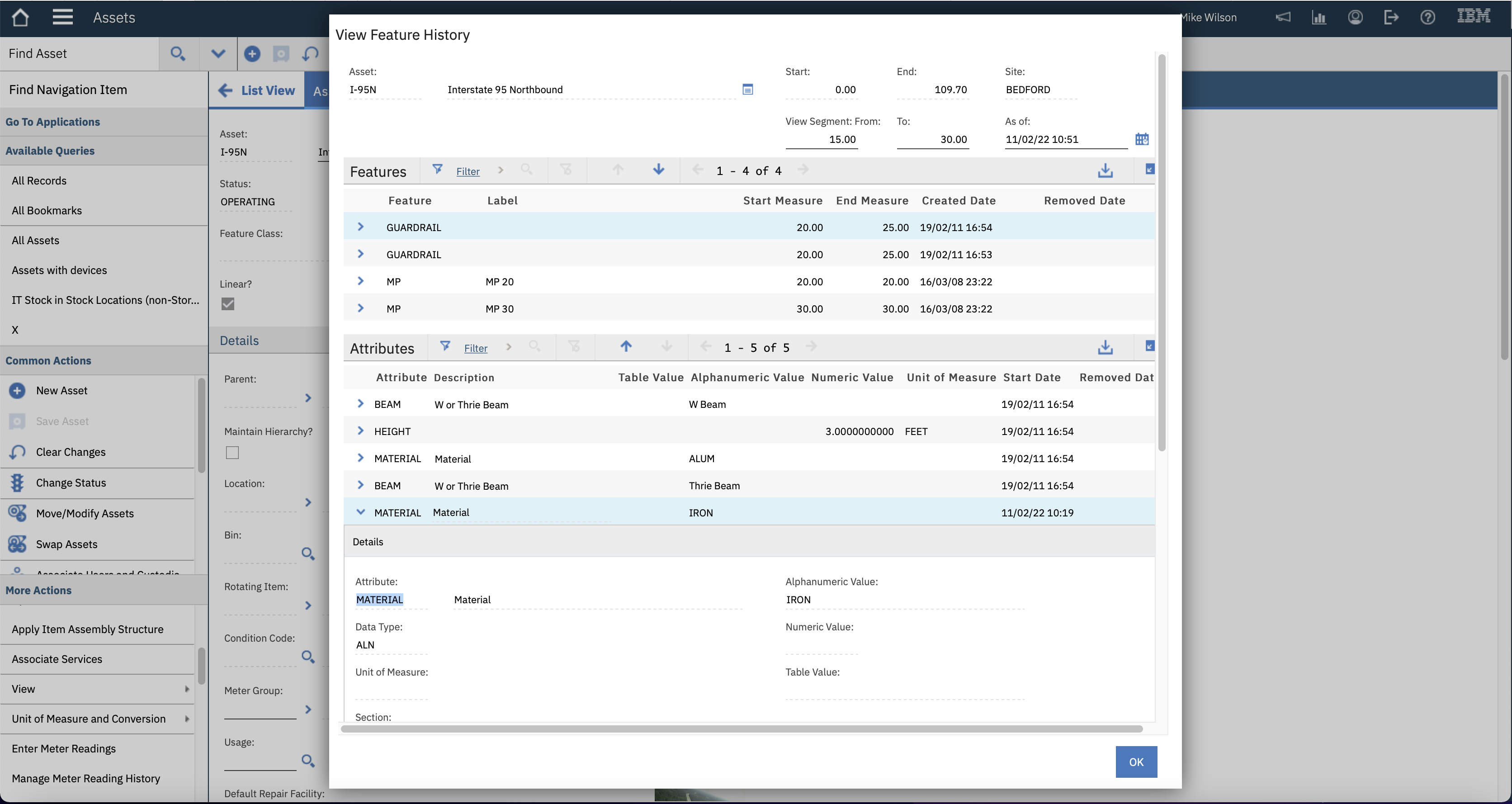Open the Change Status tool
This screenshot has height=804, width=1512.
pos(16,482)
